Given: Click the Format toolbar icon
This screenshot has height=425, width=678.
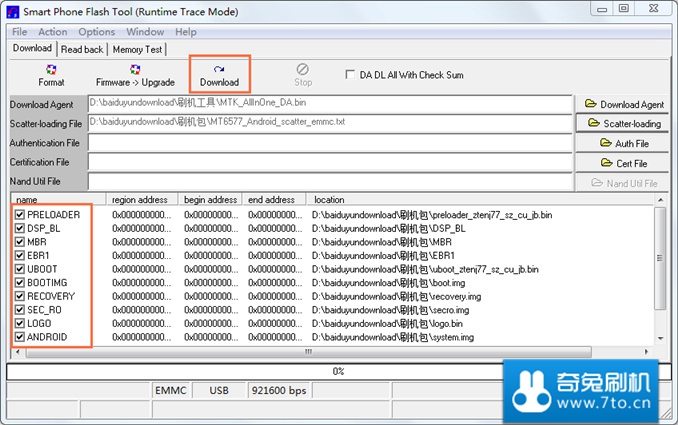Looking at the screenshot, I should [51, 75].
